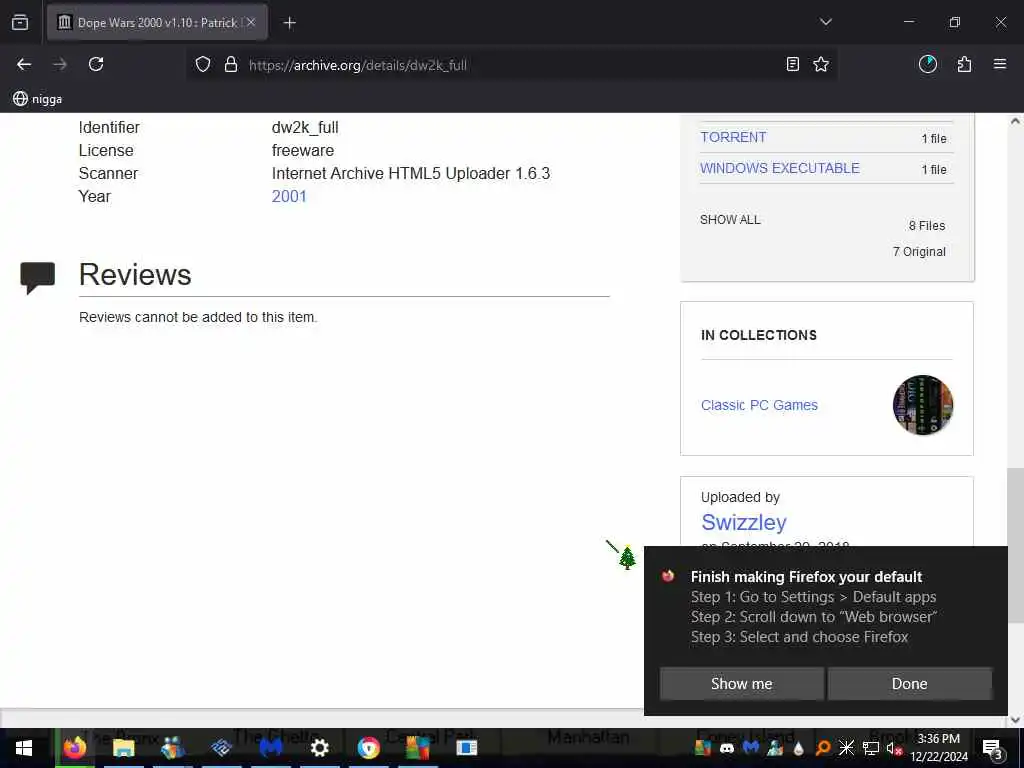Click SHOW ALL files link
The image size is (1024, 768).
[x=730, y=220]
